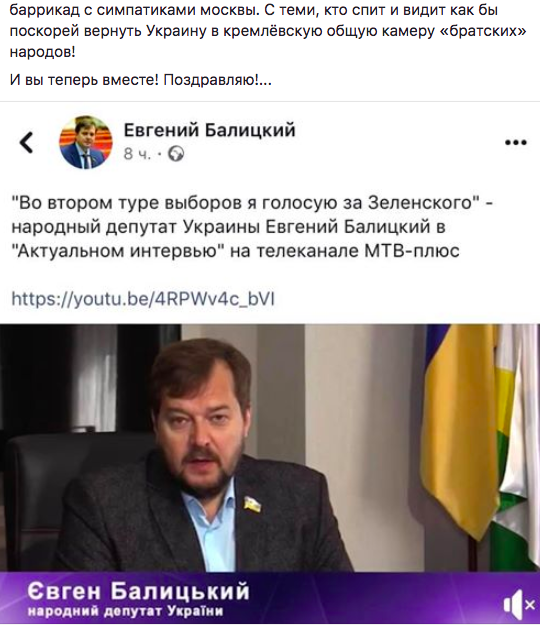
Task: Click the word народов! in the top post
Action: 42,52
